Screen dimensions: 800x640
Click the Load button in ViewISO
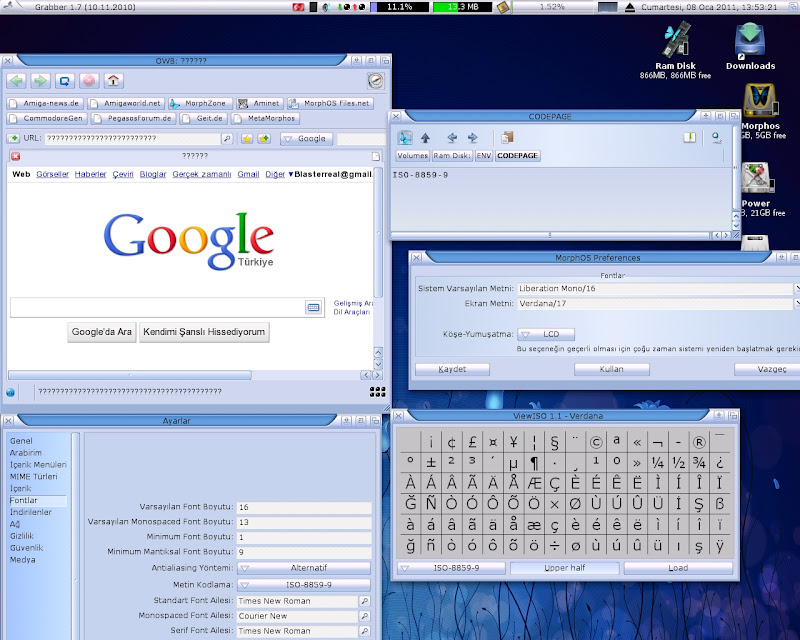678,568
